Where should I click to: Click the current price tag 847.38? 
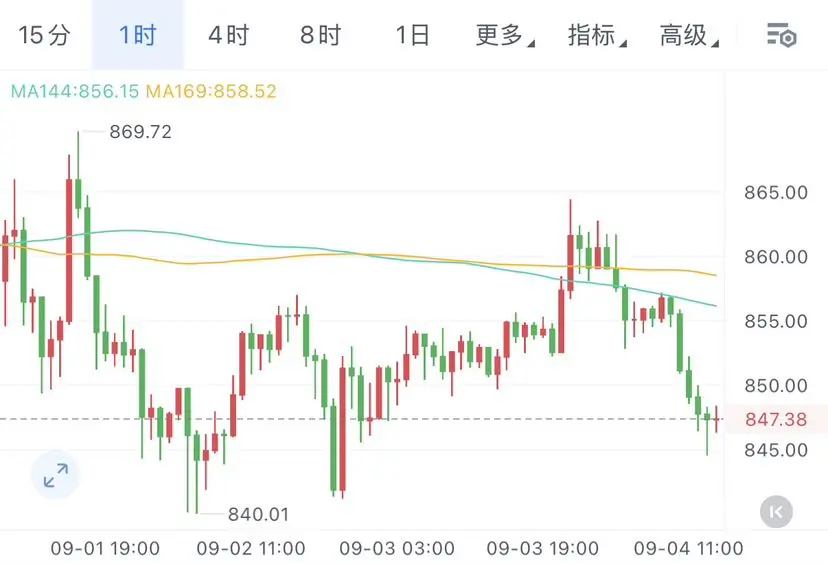click(x=776, y=419)
